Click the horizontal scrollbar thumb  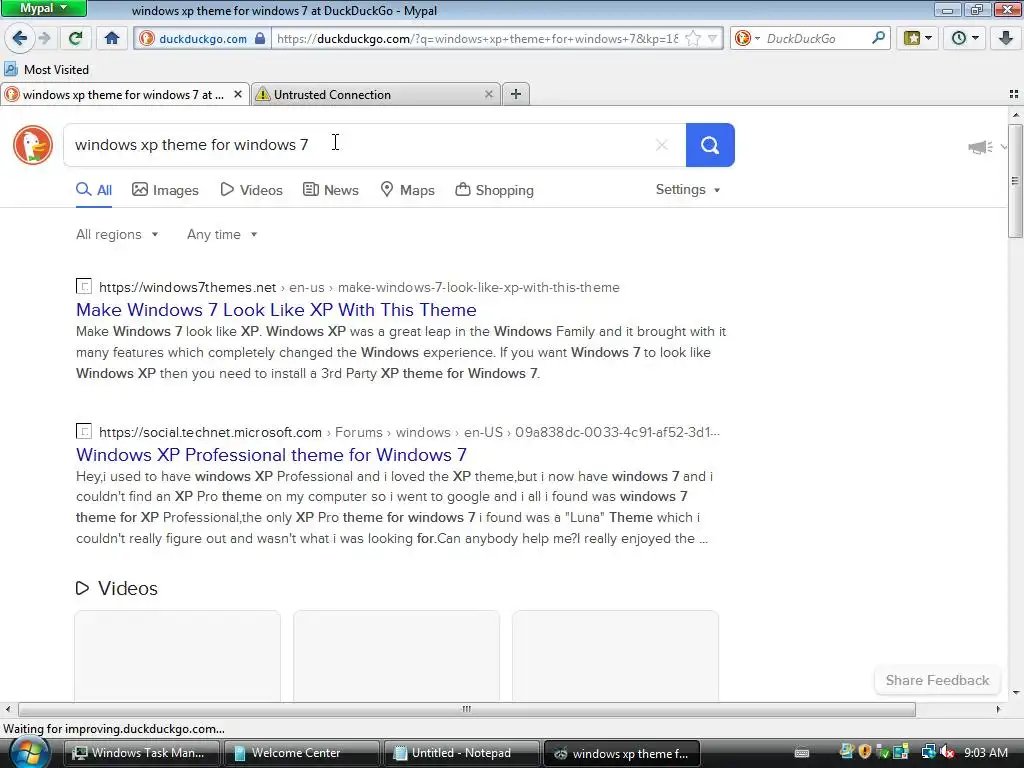[467, 709]
